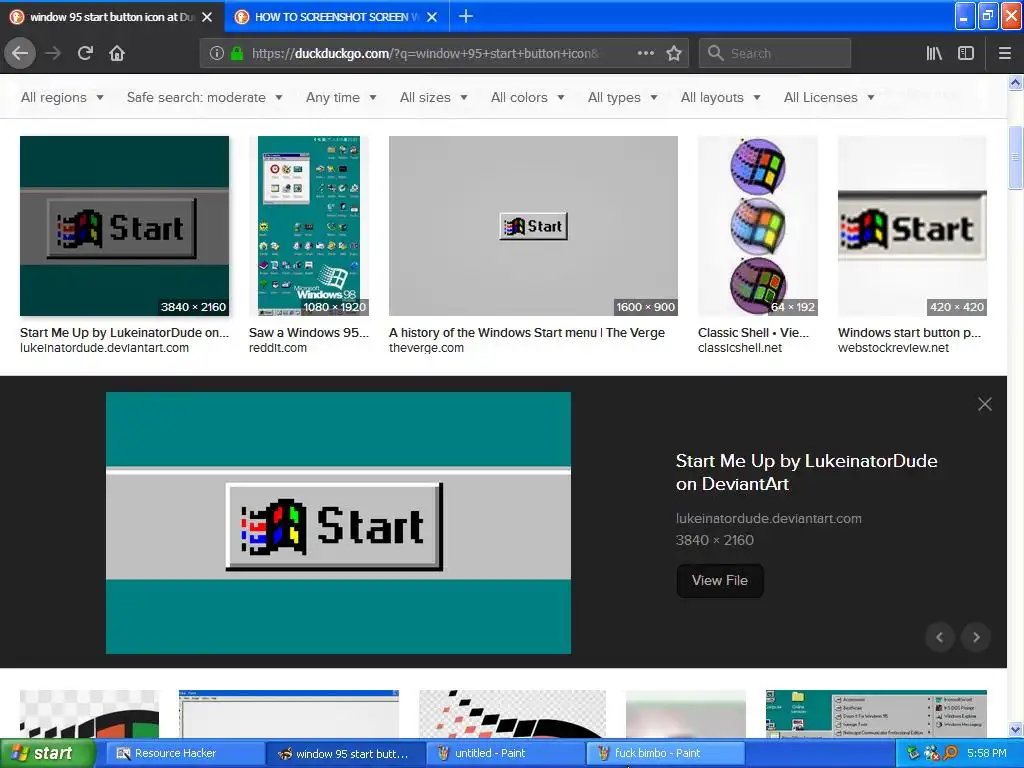Image resolution: width=1024 pixels, height=768 pixels.
Task: Click the vertical scrollbar thumb
Action: click(1015, 157)
